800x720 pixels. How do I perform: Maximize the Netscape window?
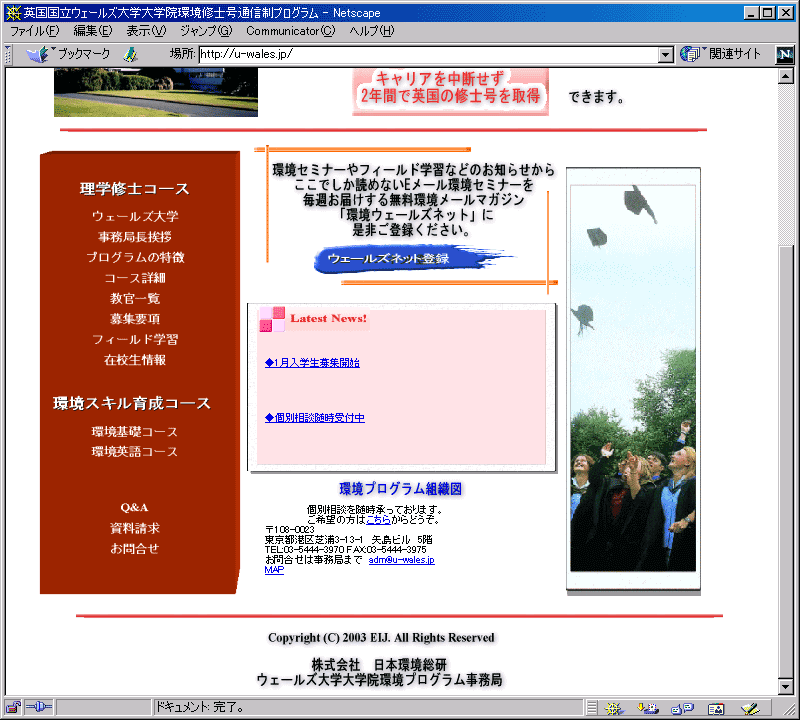click(x=767, y=12)
